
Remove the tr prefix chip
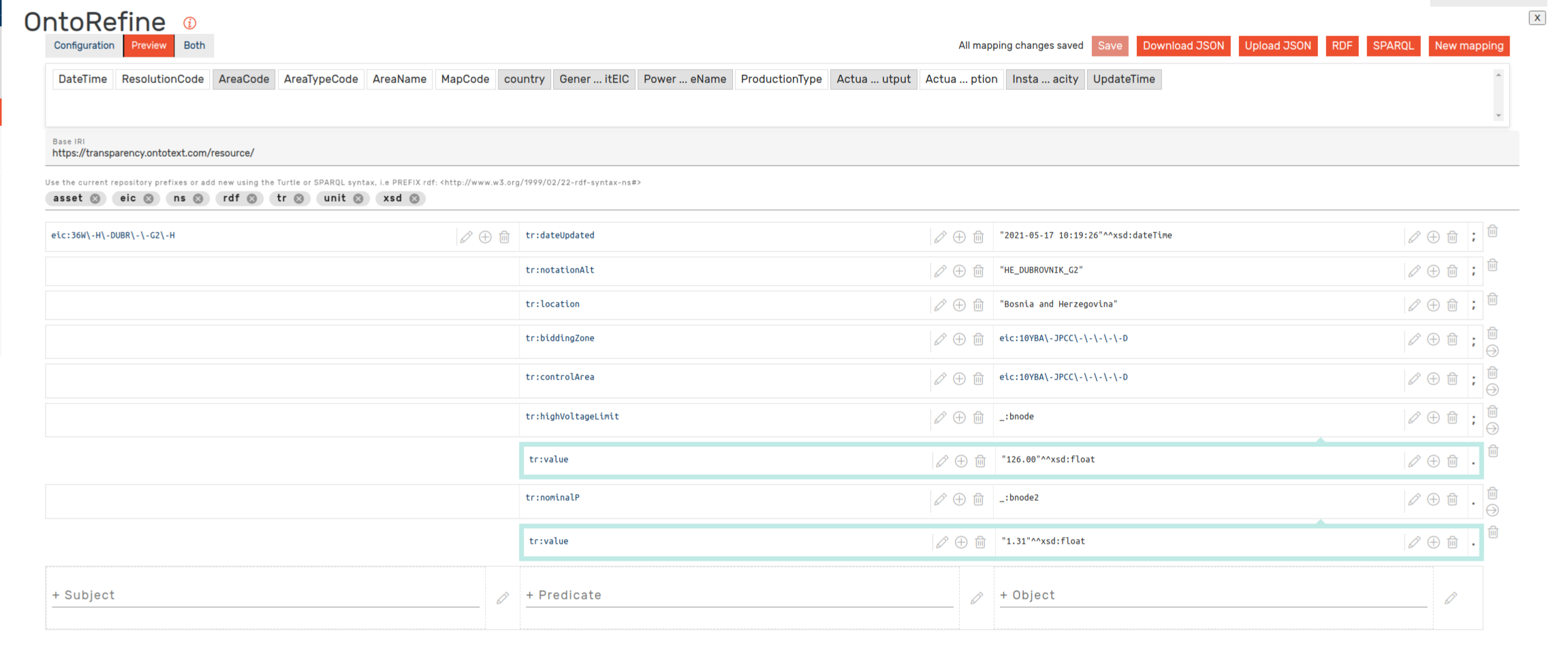(298, 198)
